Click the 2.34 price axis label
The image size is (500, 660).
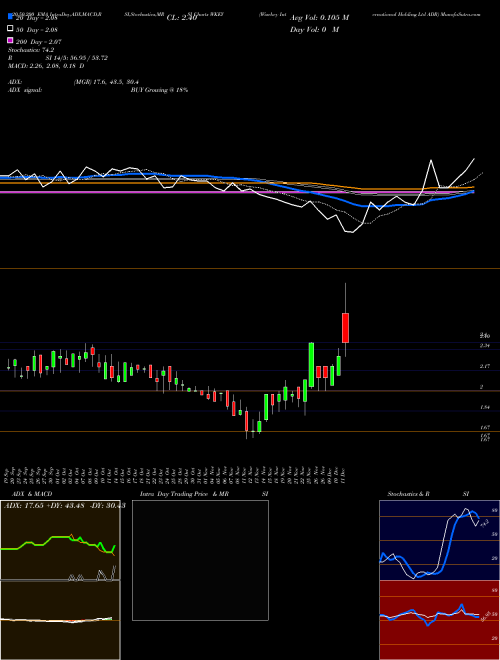[x=484, y=346]
